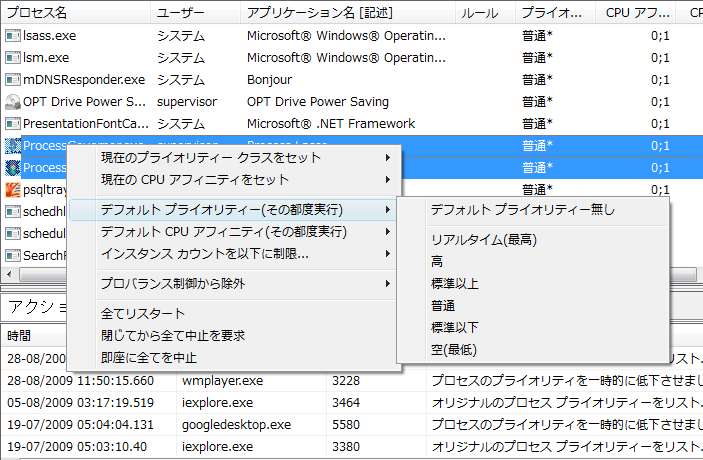Click the OPT Drive Power Saving icon
The height and width of the screenshot is (460, 703).
(x=13, y=102)
